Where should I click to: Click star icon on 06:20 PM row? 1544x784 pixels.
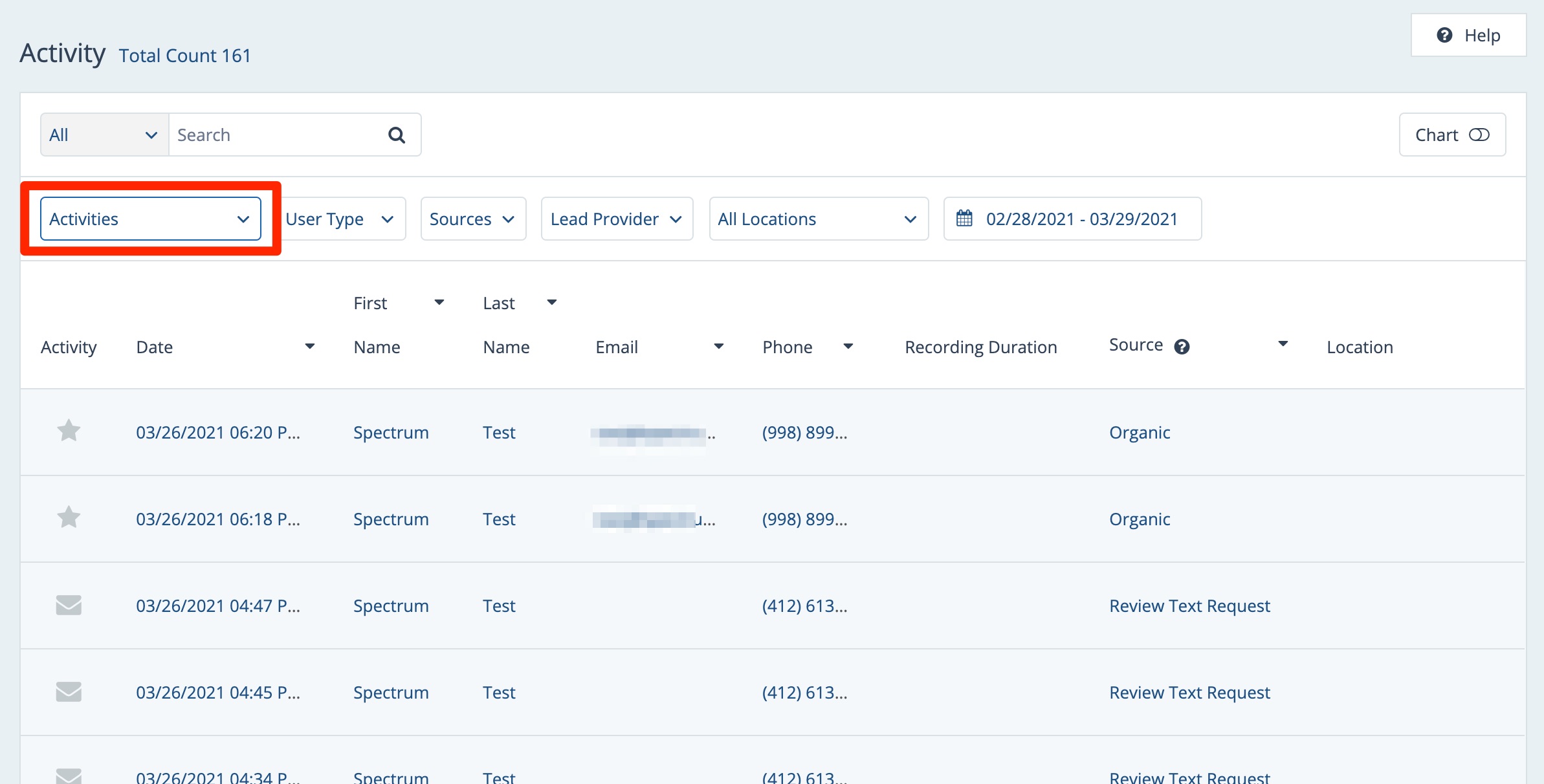(x=69, y=431)
